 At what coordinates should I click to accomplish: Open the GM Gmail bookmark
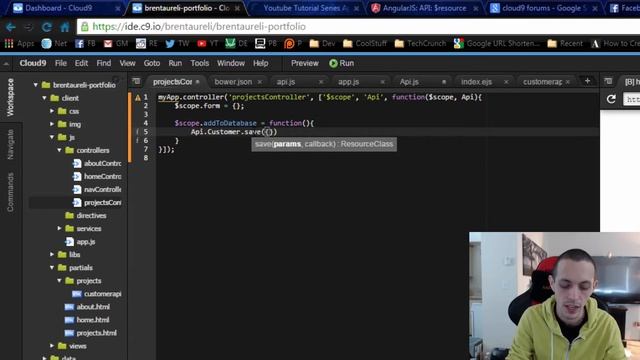point(116,43)
